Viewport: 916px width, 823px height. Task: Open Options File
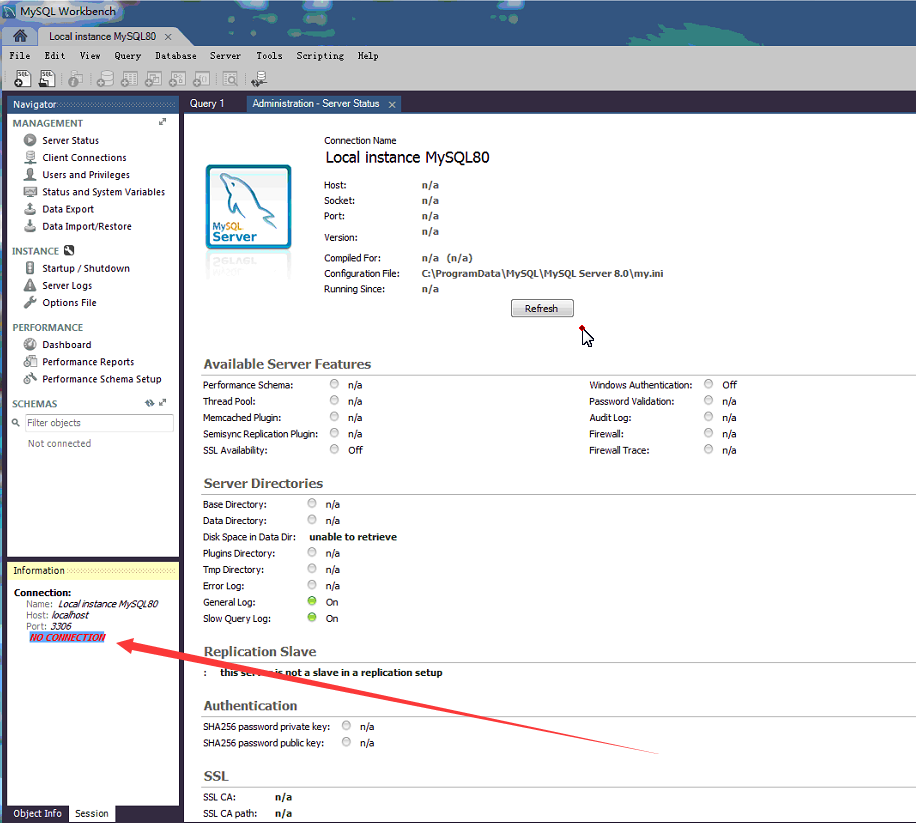[69, 303]
